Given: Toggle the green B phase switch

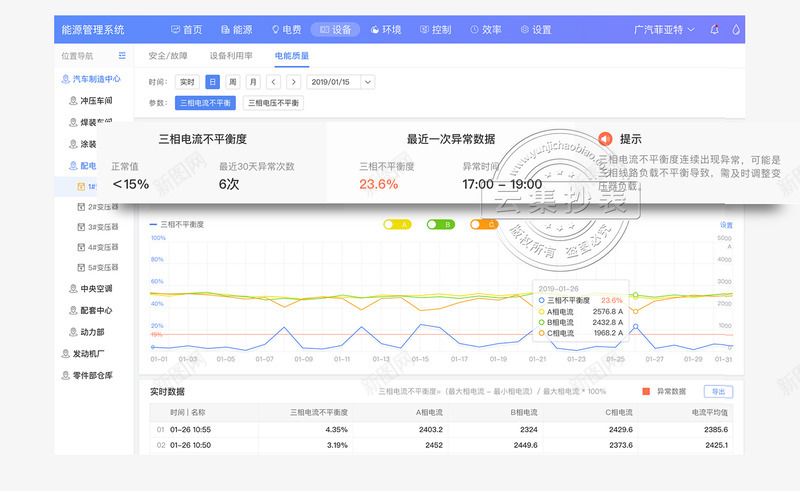Looking at the screenshot, I should (x=441, y=225).
